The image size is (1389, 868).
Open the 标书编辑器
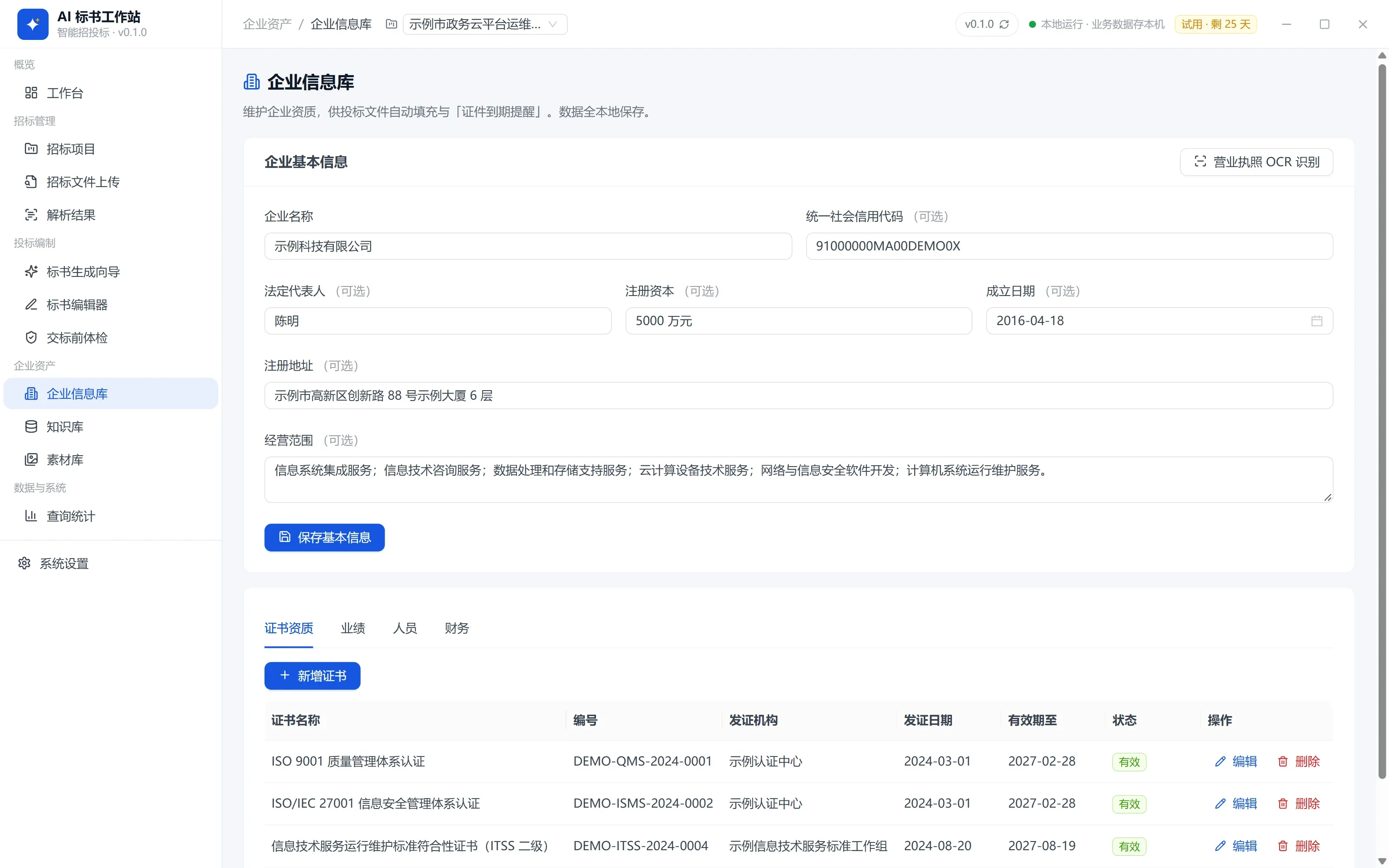[111, 305]
